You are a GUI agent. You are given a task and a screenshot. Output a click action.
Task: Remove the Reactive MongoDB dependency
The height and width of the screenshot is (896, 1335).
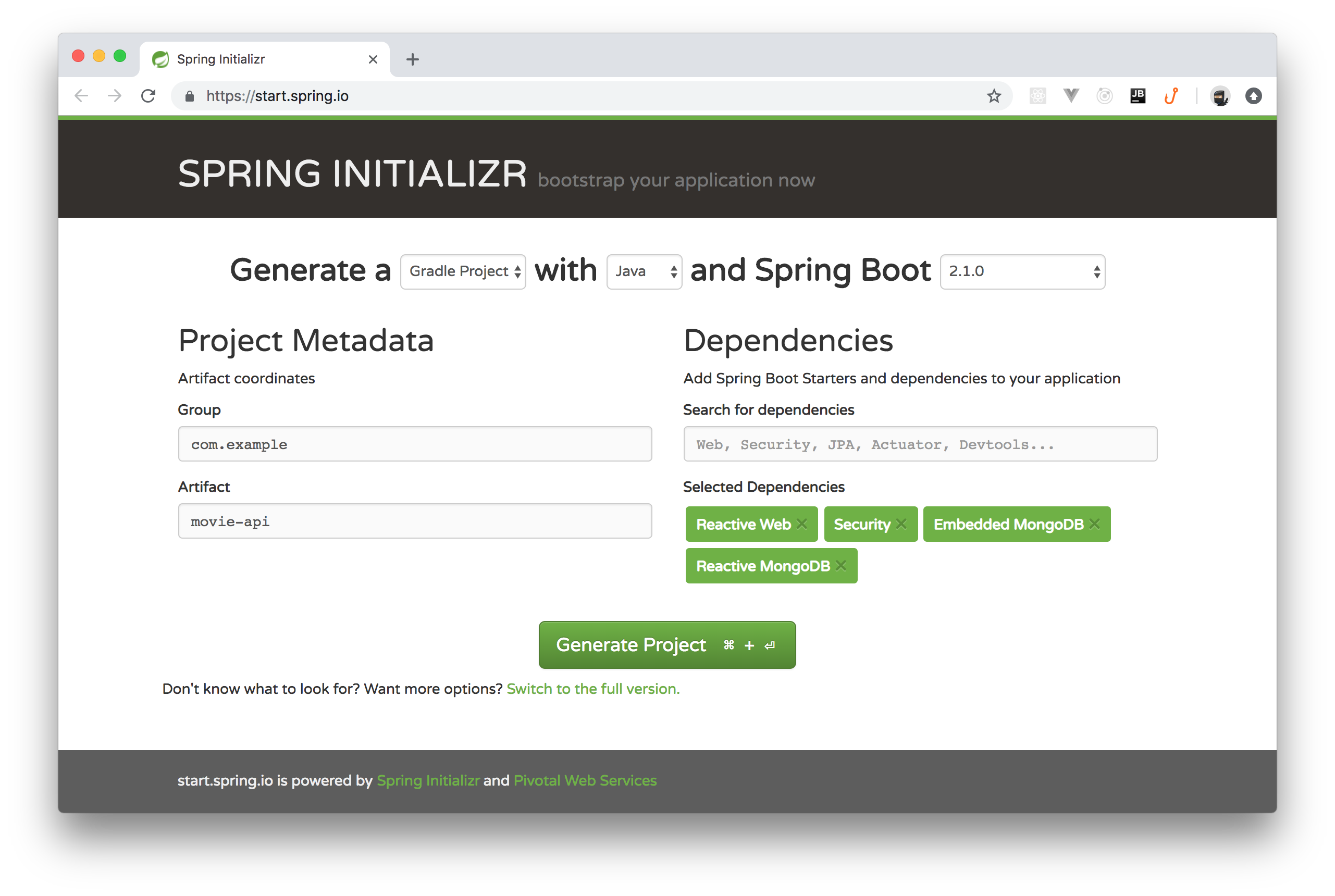[x=840, y=566]
